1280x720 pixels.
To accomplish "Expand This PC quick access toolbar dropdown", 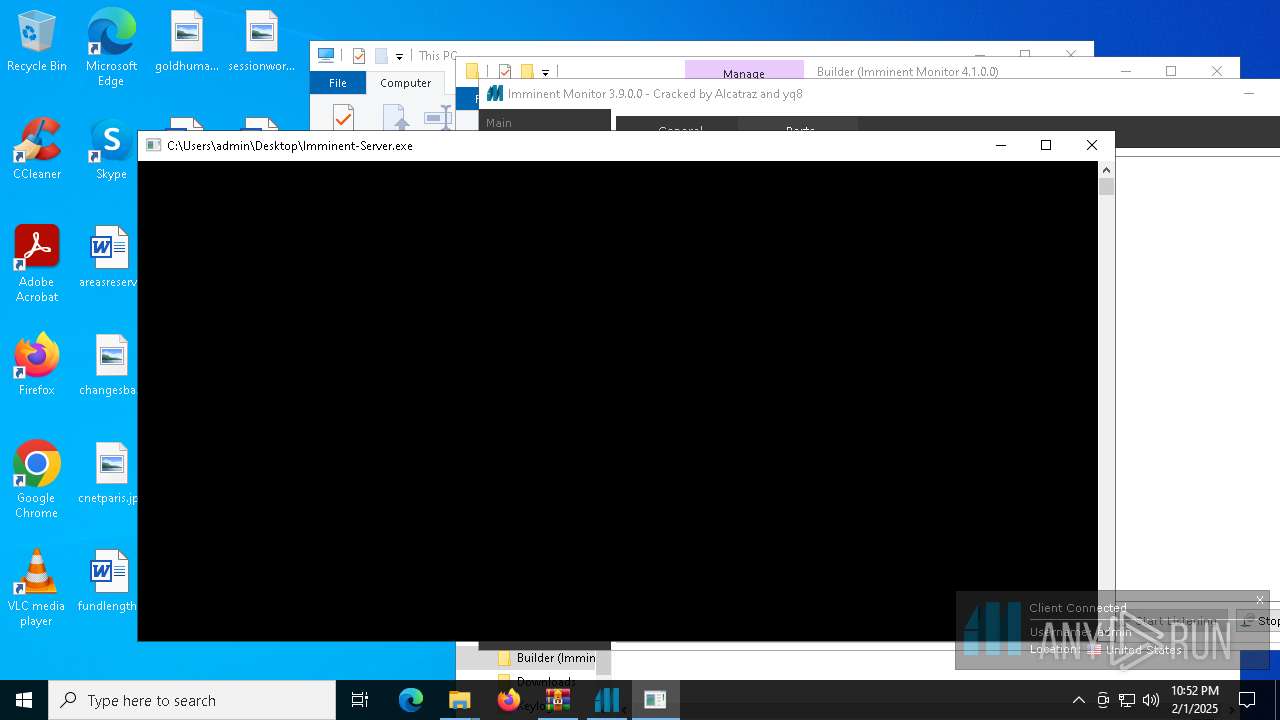I will click(399, 56).
